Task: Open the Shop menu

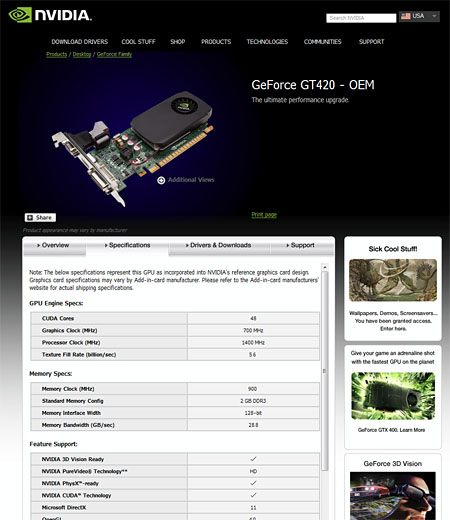Action: point(178,42)
